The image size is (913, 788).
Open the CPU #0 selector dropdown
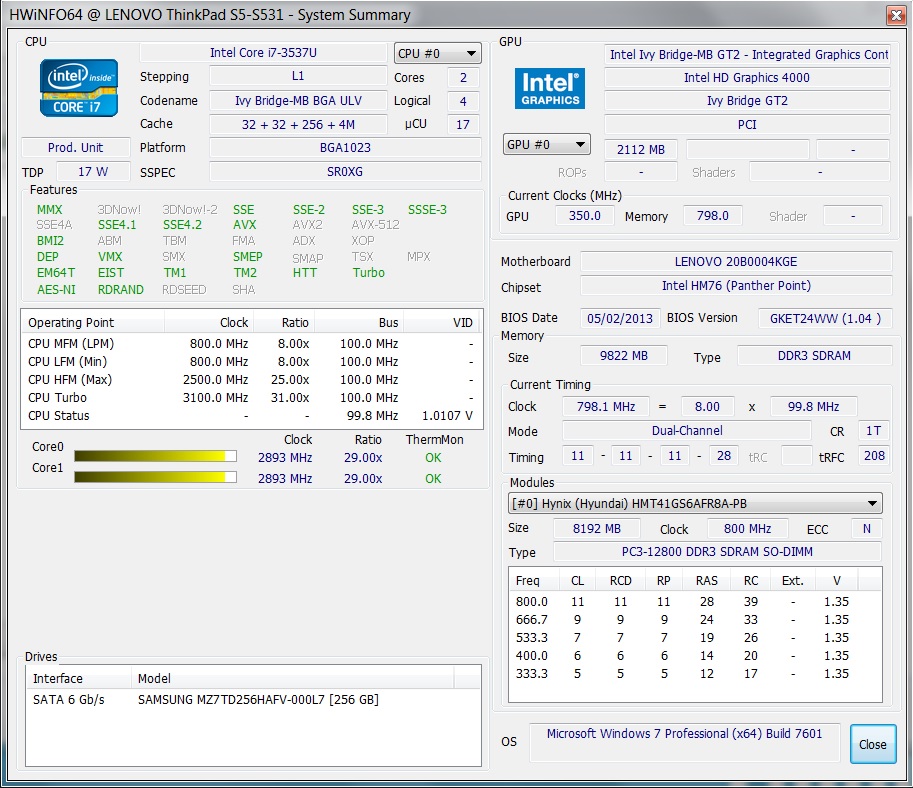pyautogui.click(x=437, y=54)
